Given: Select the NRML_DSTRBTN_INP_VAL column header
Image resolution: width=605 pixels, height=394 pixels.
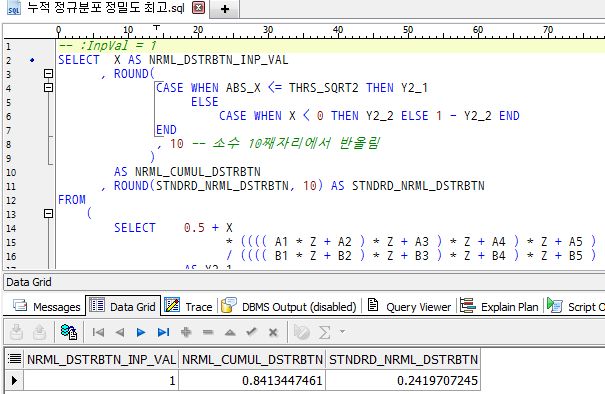Looking at the screenshot, I should pos(101,359).
